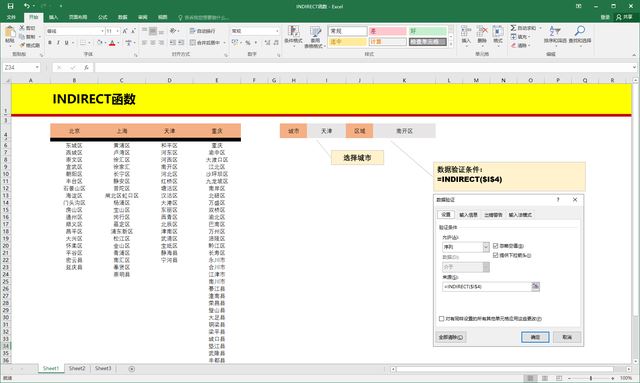
Task: Open the Allow type dropdown in dialog
Action: click(486, 247)
